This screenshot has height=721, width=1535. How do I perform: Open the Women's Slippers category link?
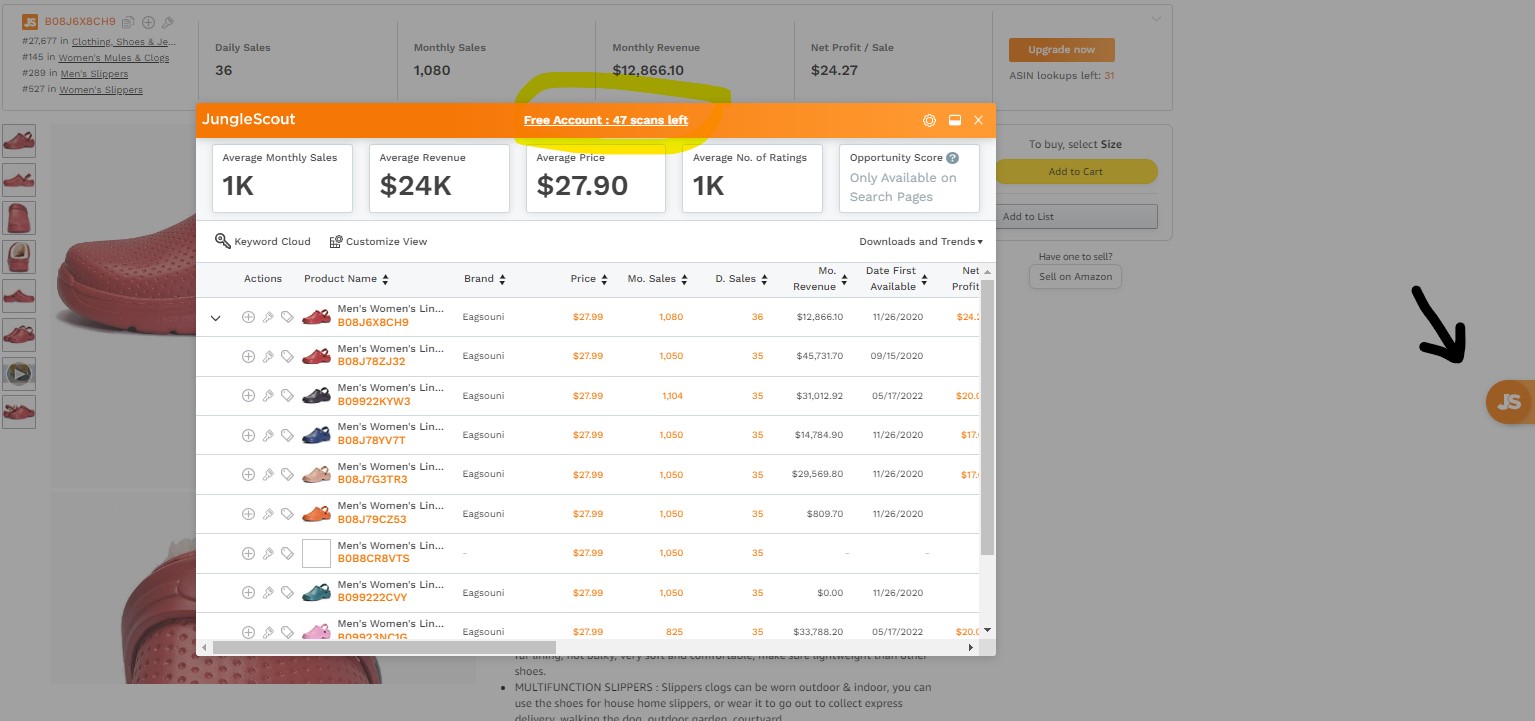[x=101, y=90]
